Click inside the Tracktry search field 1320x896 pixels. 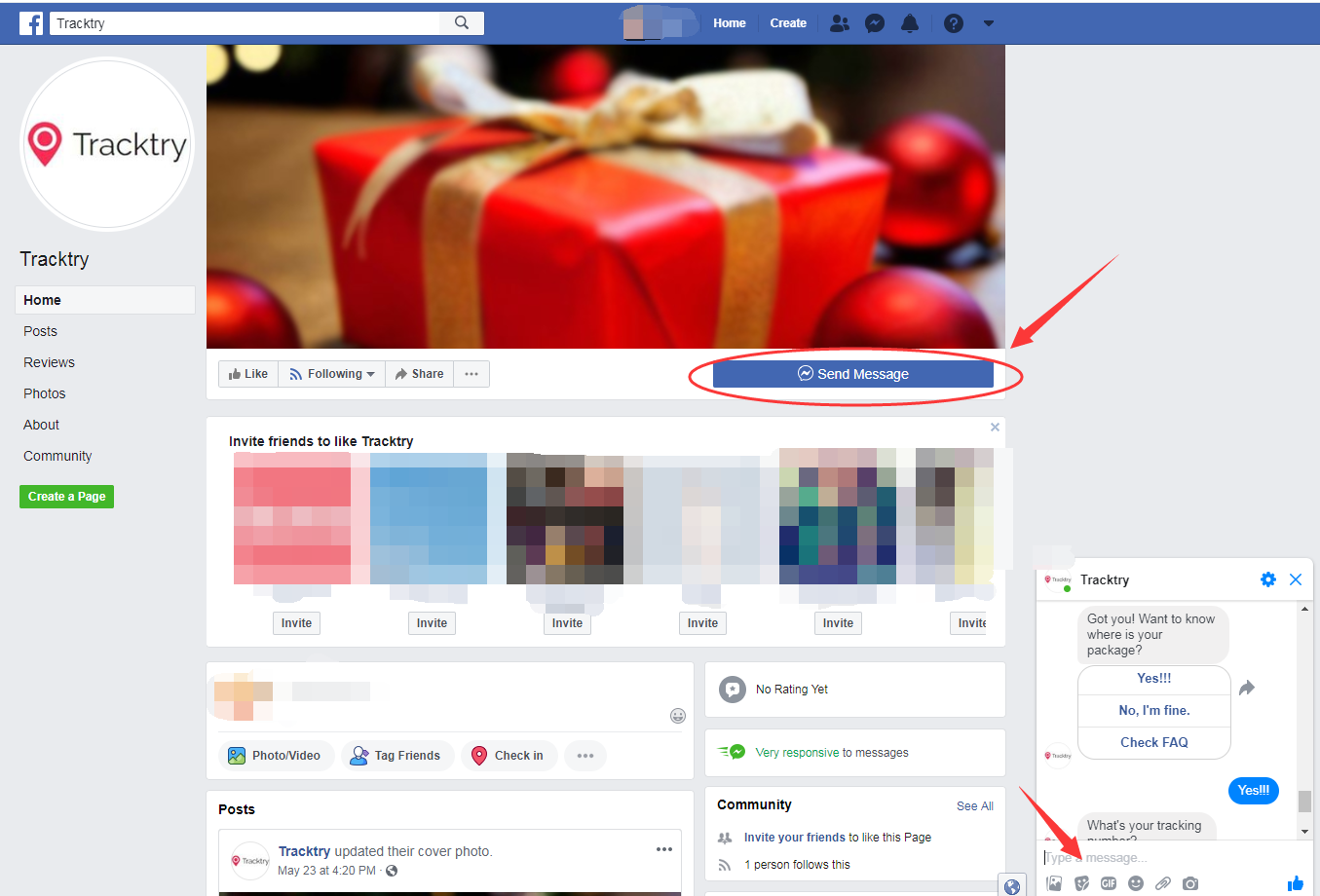(x=244, y=22)
